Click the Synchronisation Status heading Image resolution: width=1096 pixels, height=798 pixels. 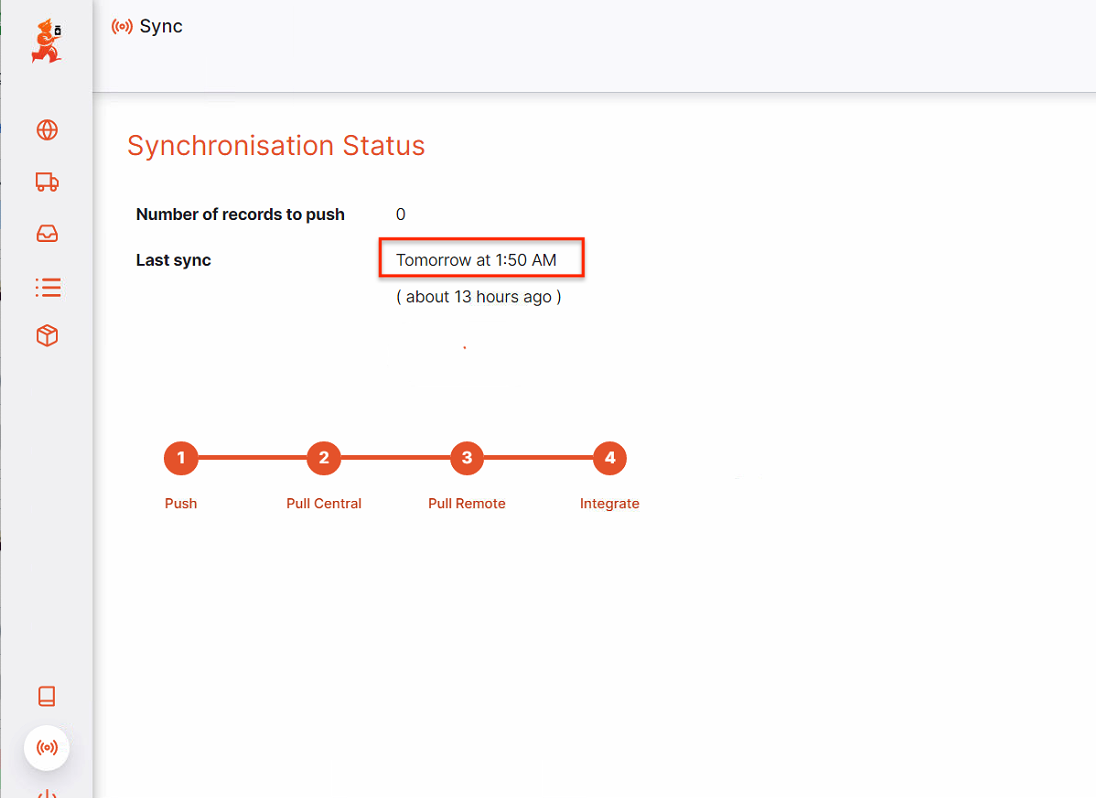click(x=276, y=145)
